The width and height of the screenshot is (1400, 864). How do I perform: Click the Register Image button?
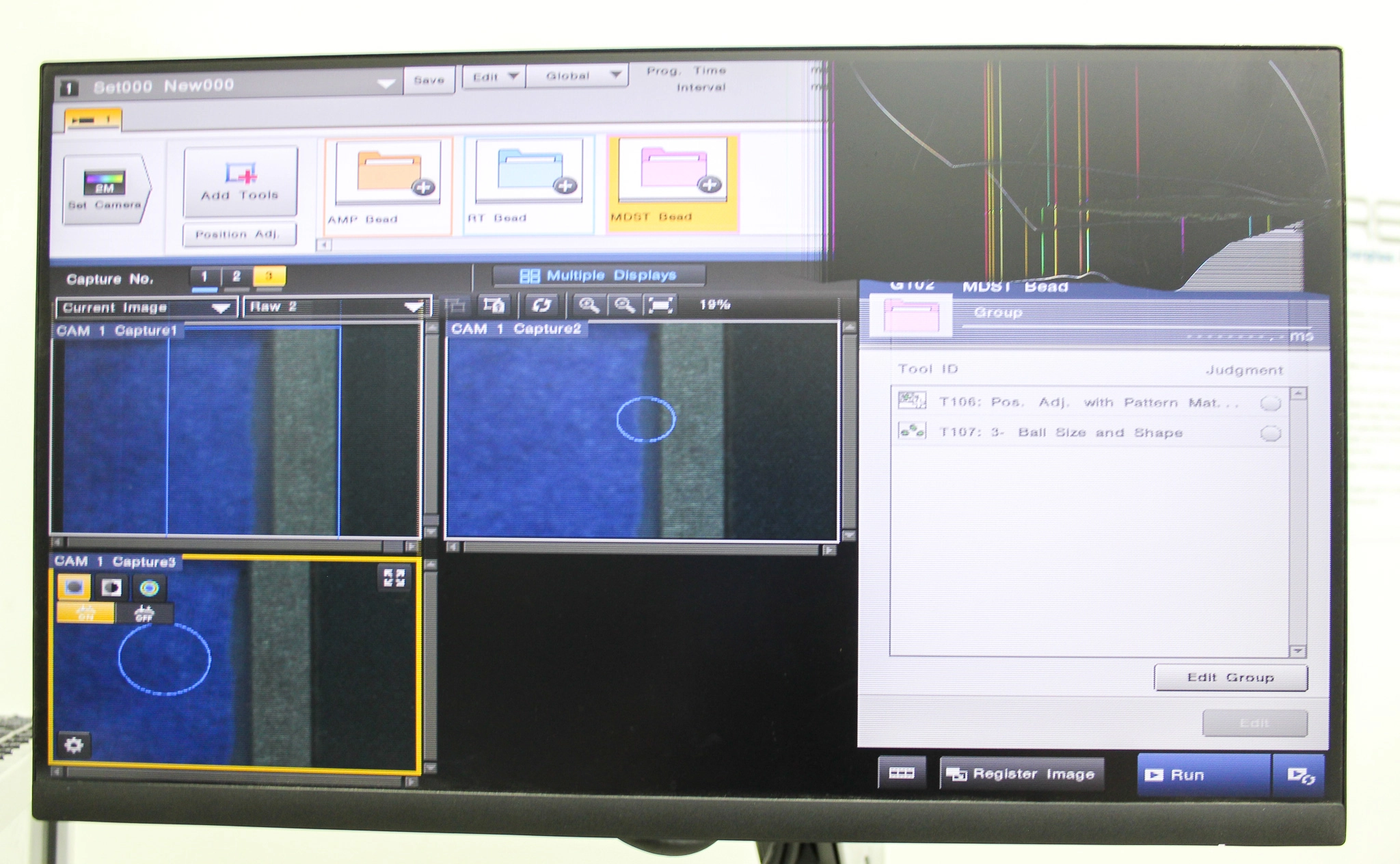click(1022, 774)
